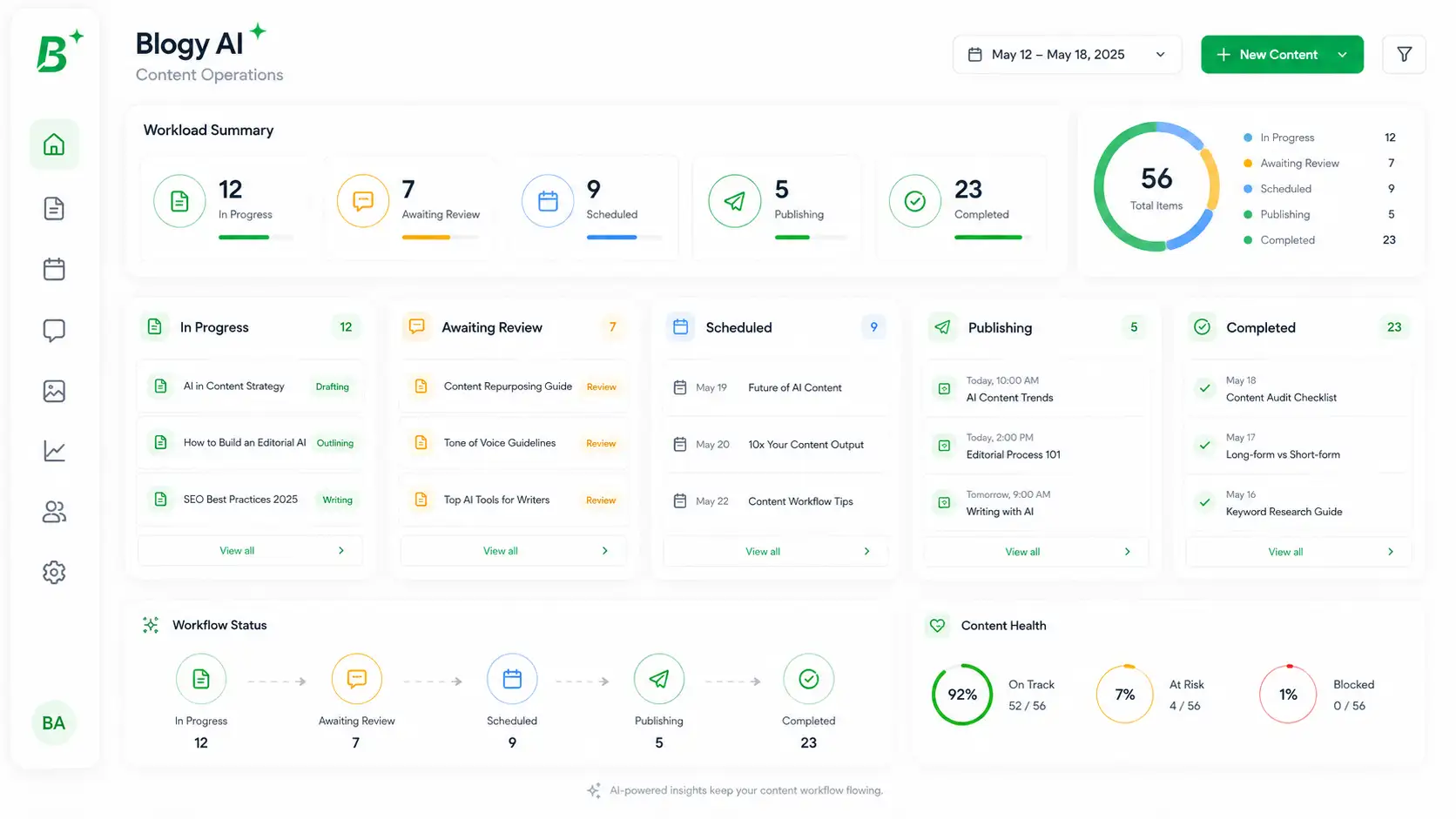Screen dimensions: 1456x819
Task: Click the Completed checkmark icon in Workflow Status
Action: (x=809, y=679)
